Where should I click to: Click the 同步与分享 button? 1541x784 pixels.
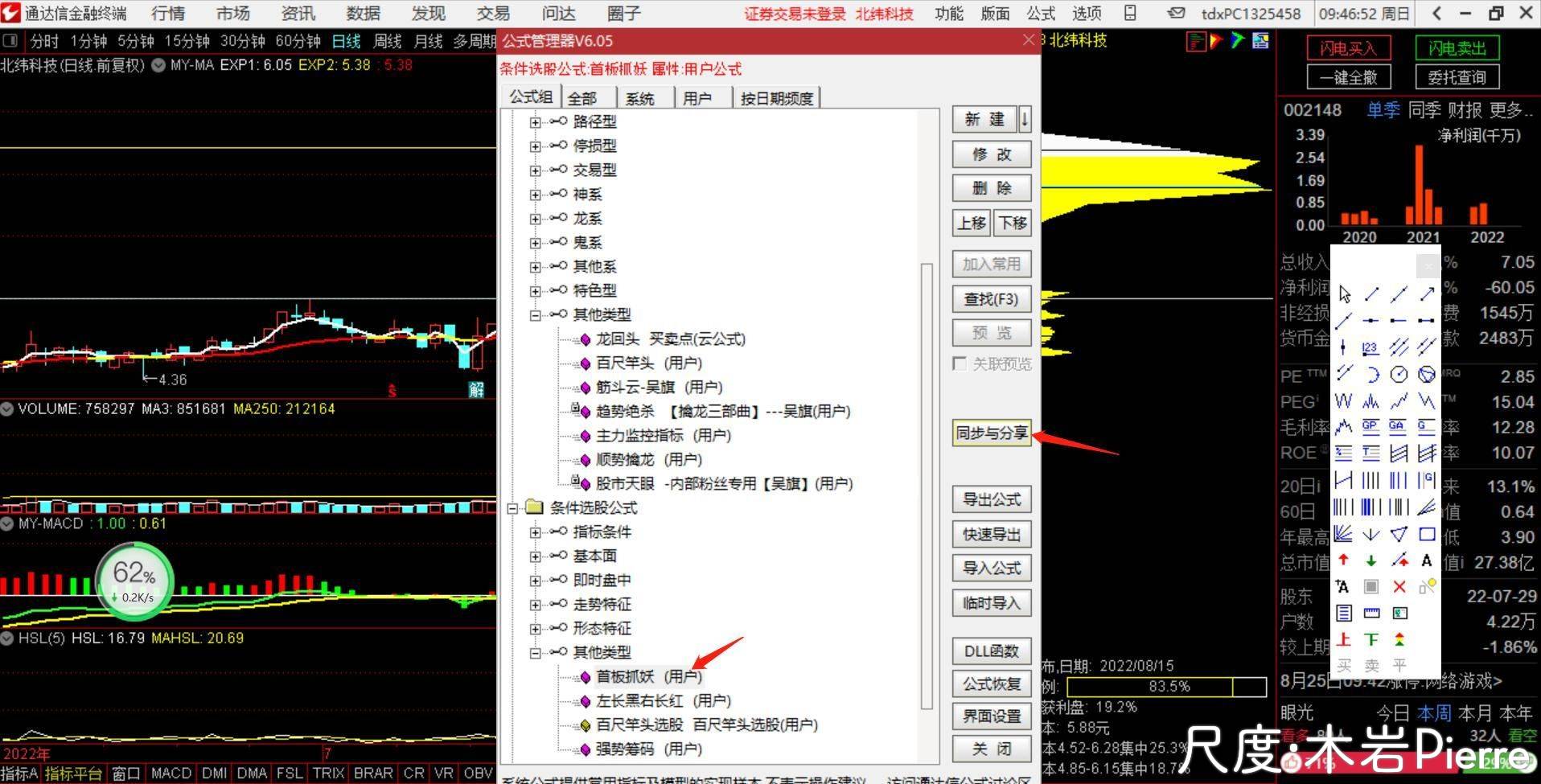pos(991,433)
